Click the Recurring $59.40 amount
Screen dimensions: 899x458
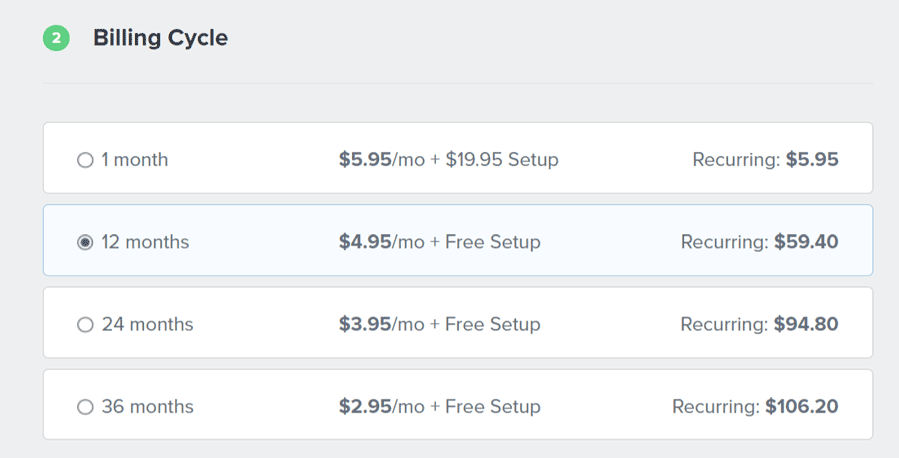(806, 242)
